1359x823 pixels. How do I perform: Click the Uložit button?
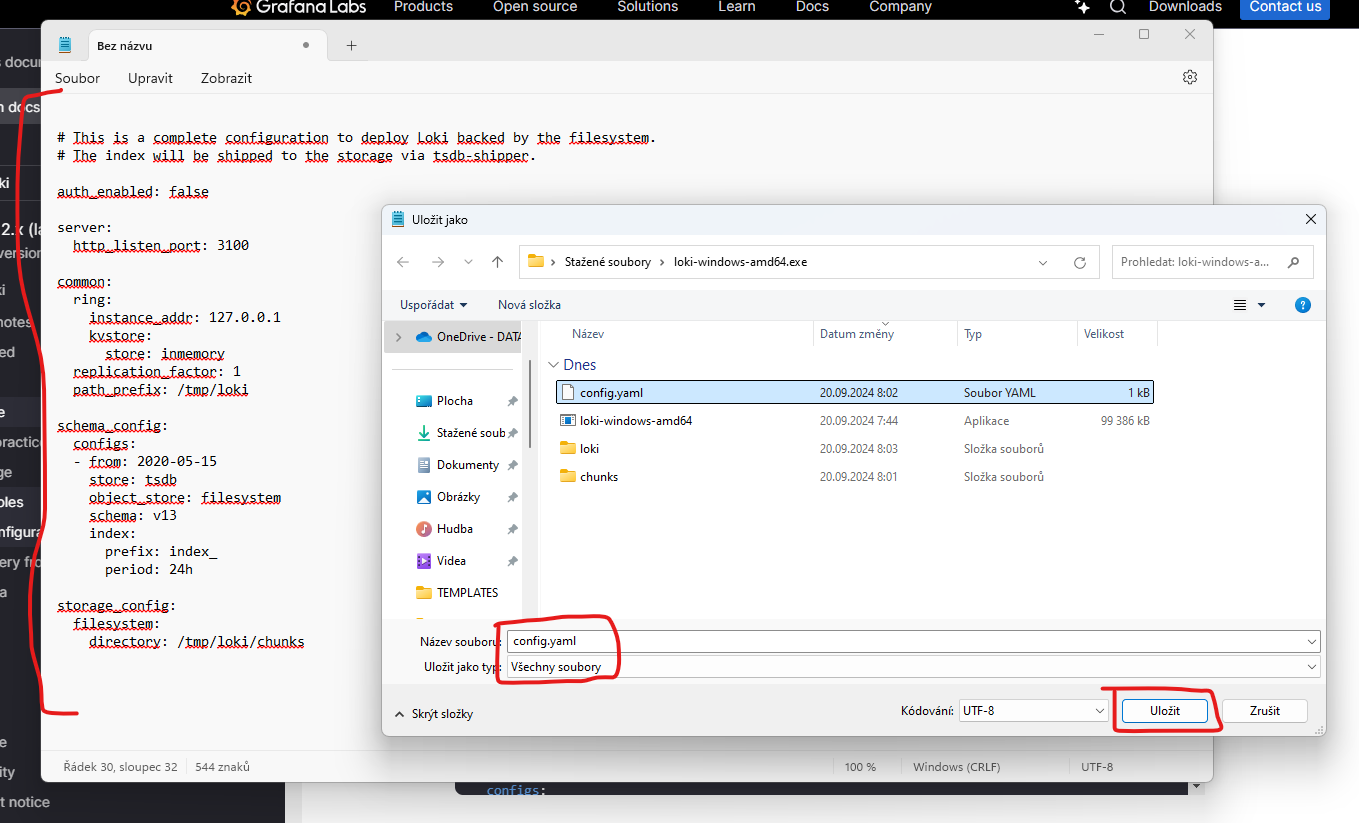coord(1164,711)
